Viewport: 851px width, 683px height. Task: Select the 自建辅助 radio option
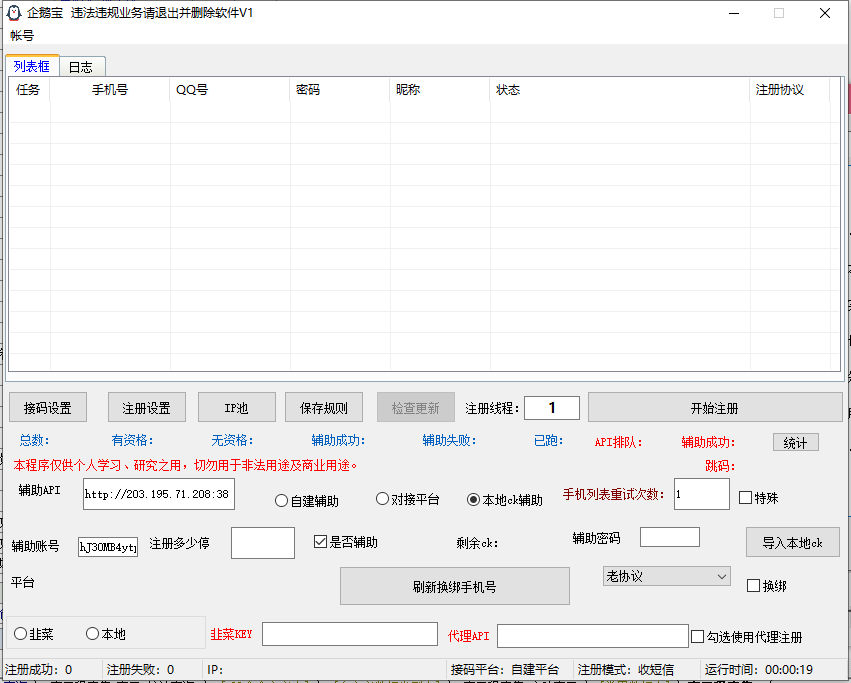pyautogui.click(x=281, y=501)
